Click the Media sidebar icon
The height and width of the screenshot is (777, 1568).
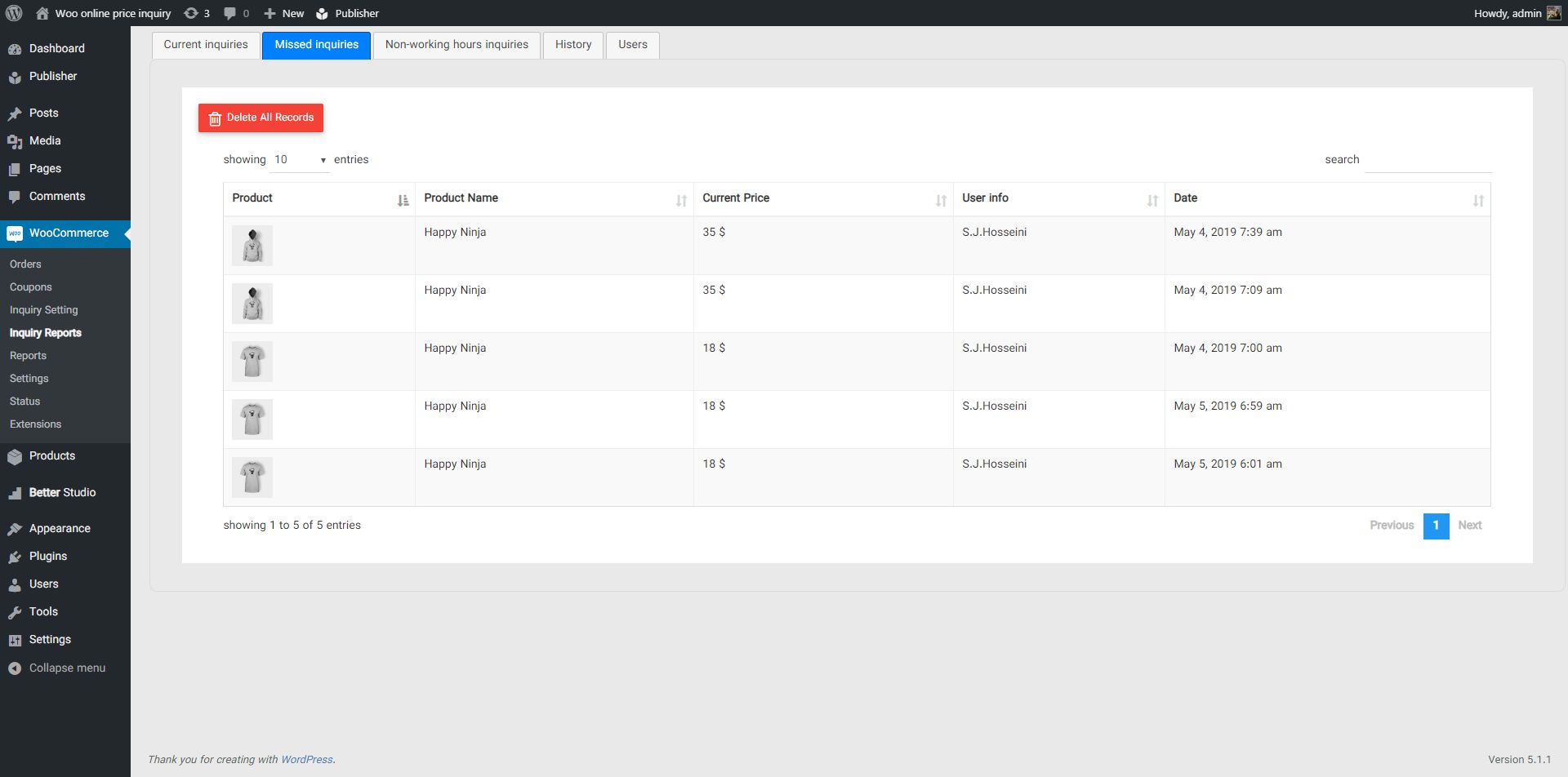(15, 141)
